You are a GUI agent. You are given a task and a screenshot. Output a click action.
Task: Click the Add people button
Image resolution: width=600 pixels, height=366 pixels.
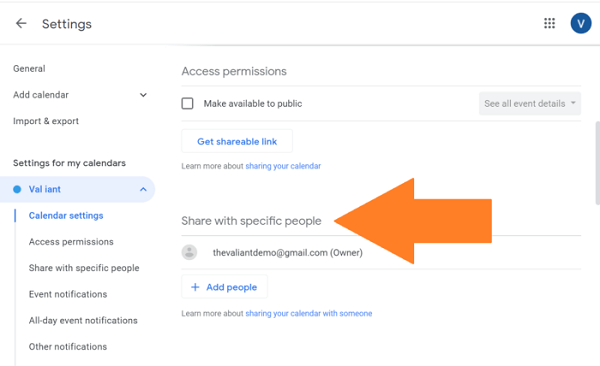click(224, 287)
